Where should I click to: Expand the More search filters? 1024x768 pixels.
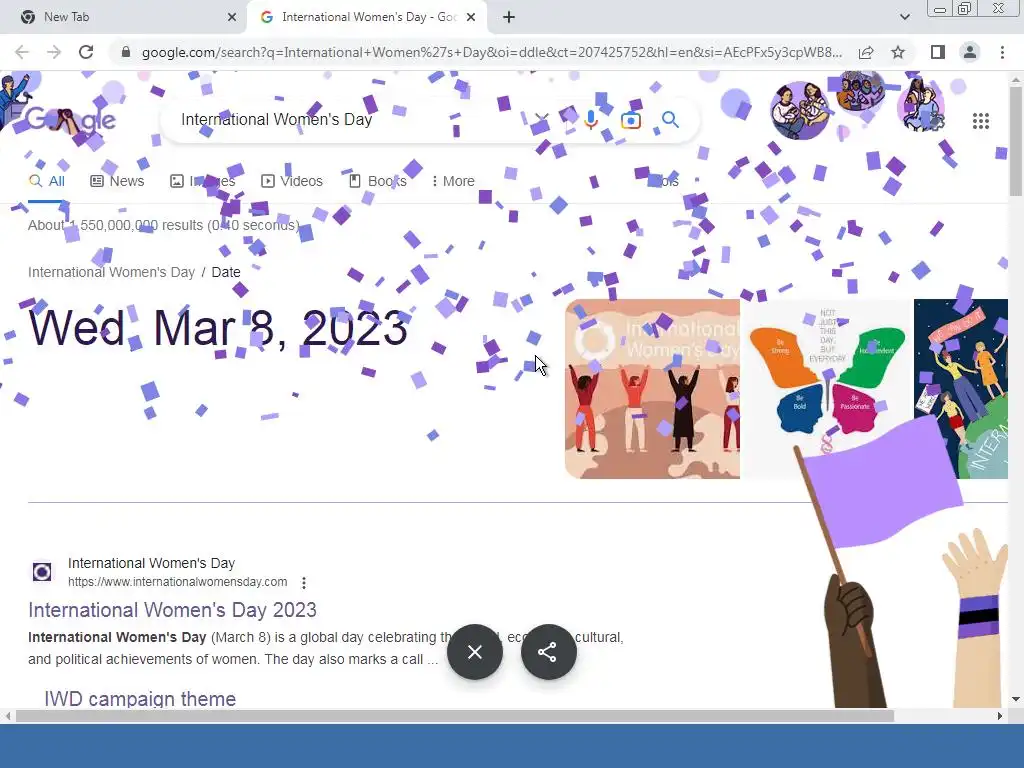pyautogui.click(x=453, y=182)
